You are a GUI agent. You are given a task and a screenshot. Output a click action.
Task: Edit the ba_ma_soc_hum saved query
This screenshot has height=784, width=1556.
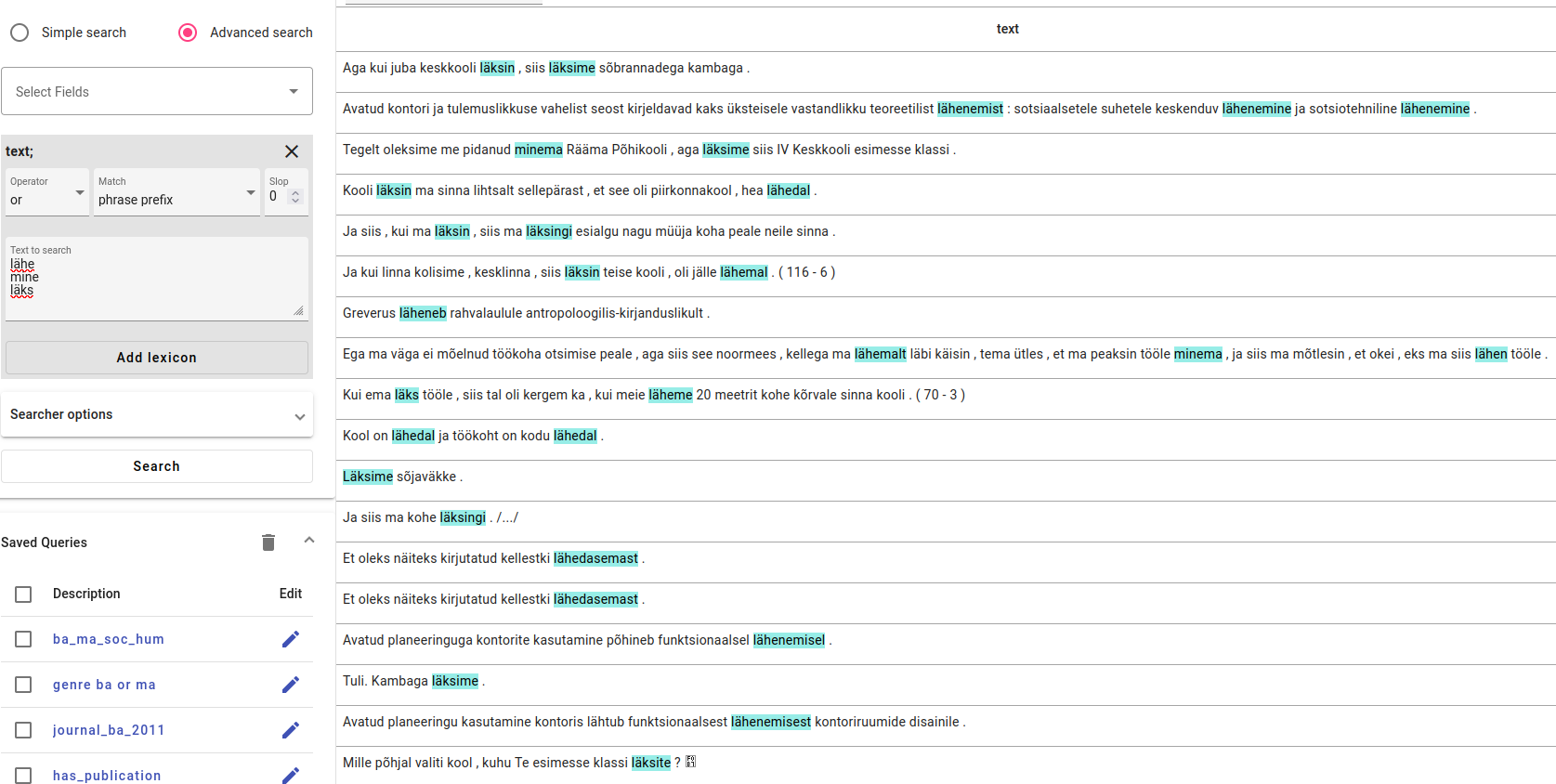tap(291, 639)
